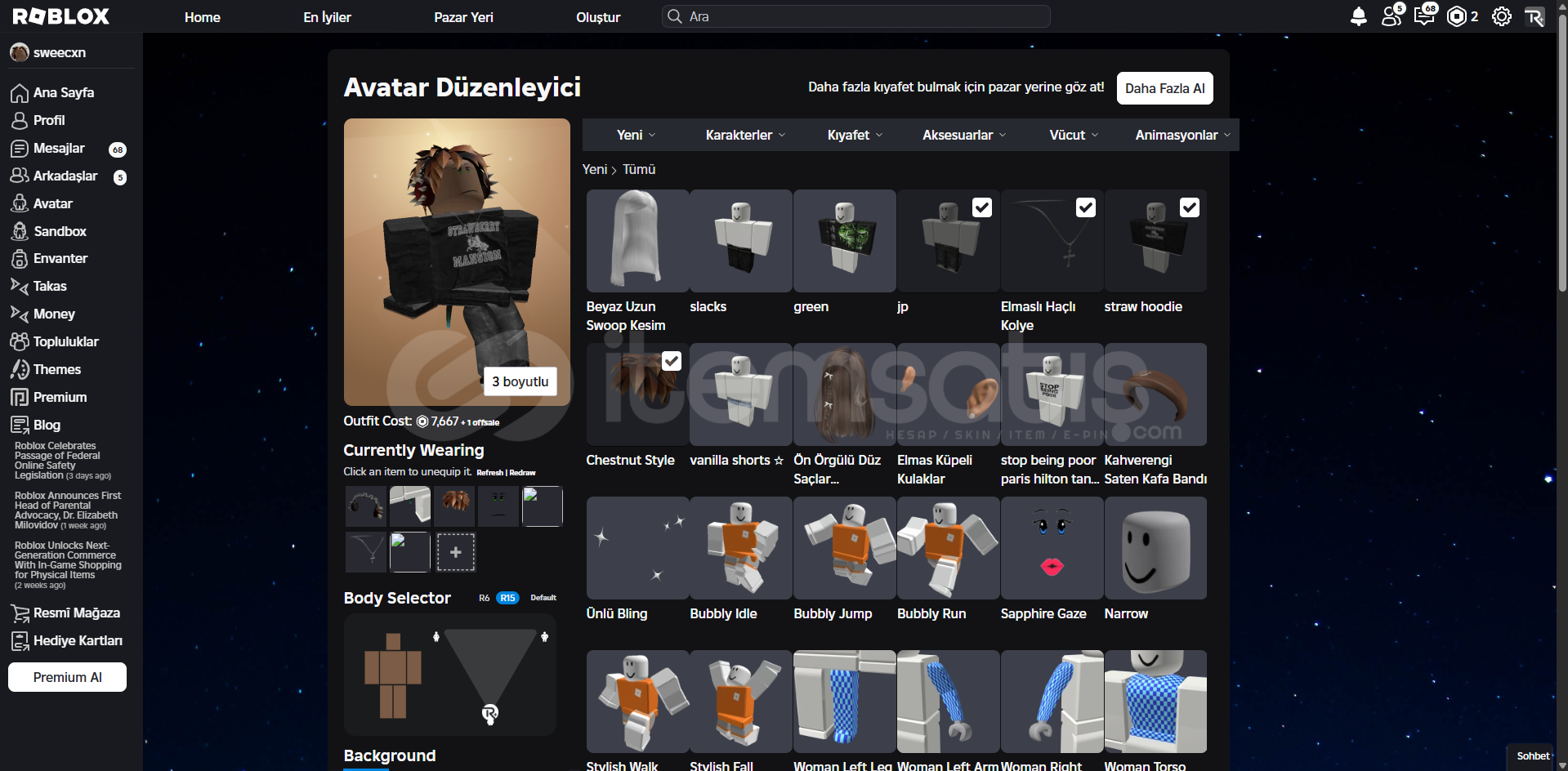Expand the Animasyonlar dropdown

coord(1183,135)
